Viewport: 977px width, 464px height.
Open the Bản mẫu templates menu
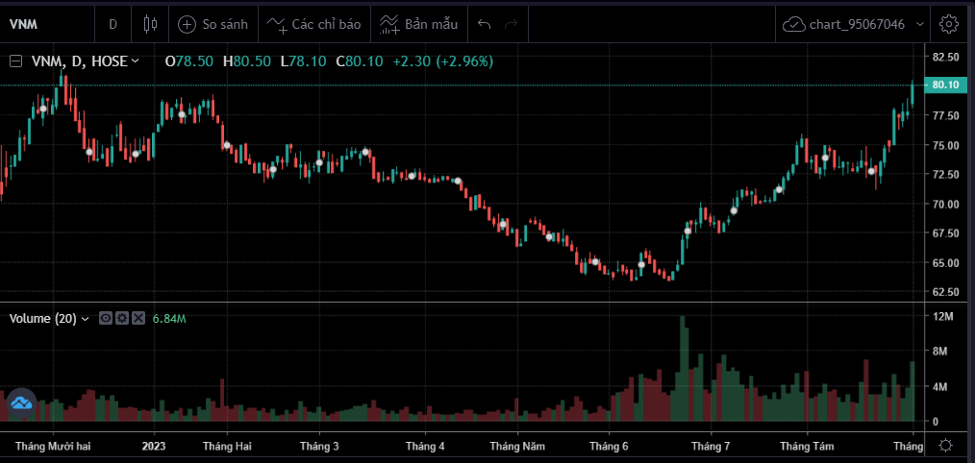(418, 23)
